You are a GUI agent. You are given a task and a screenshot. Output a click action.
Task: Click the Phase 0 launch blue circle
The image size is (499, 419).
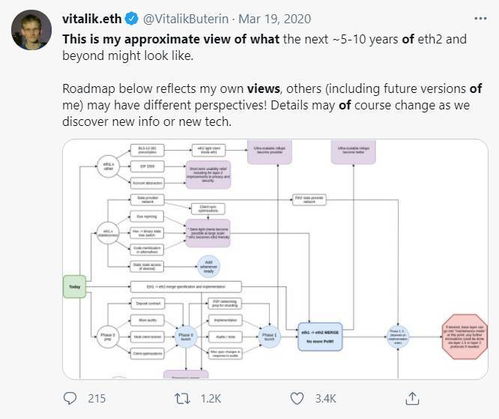tap(186, 337)
